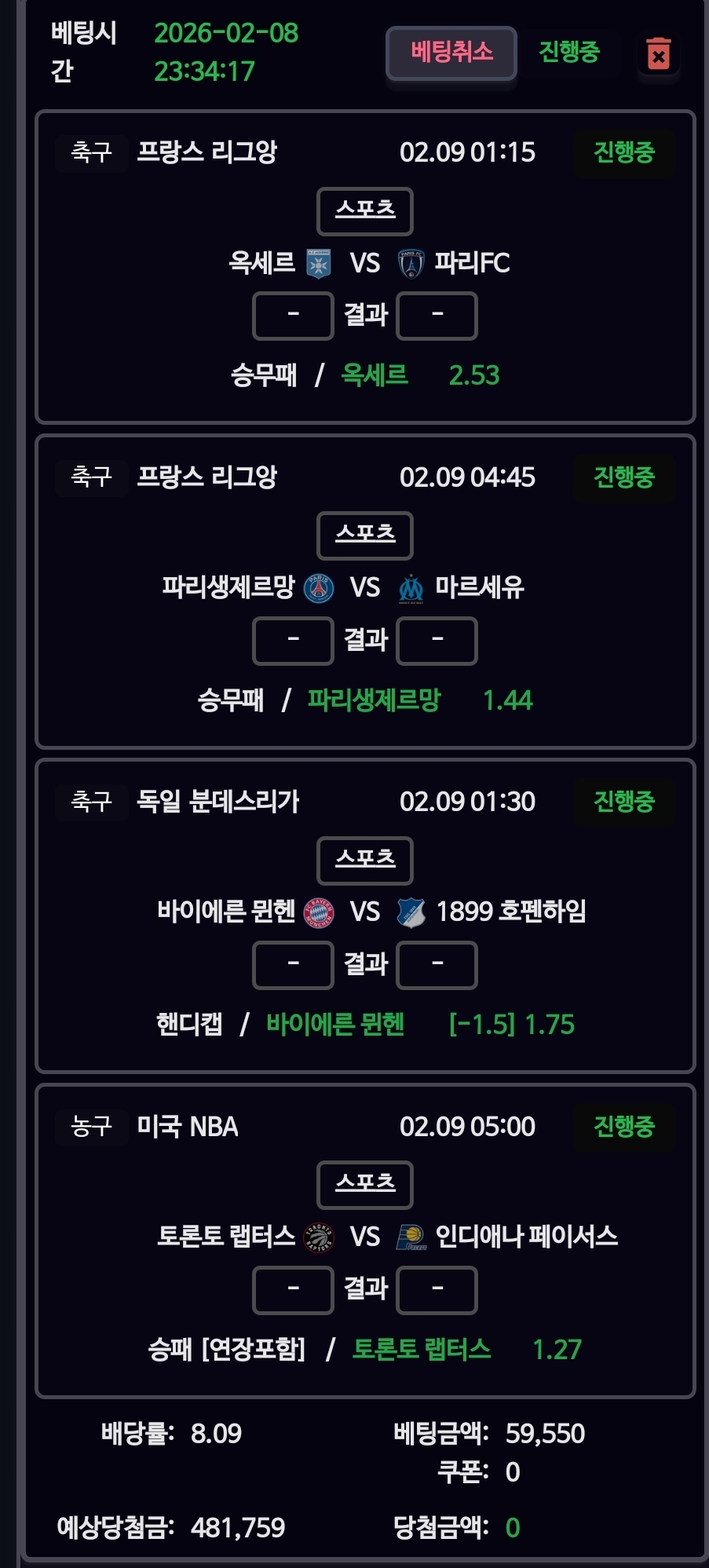
Task: Click the Paris FC team logo
Action: 411,264
